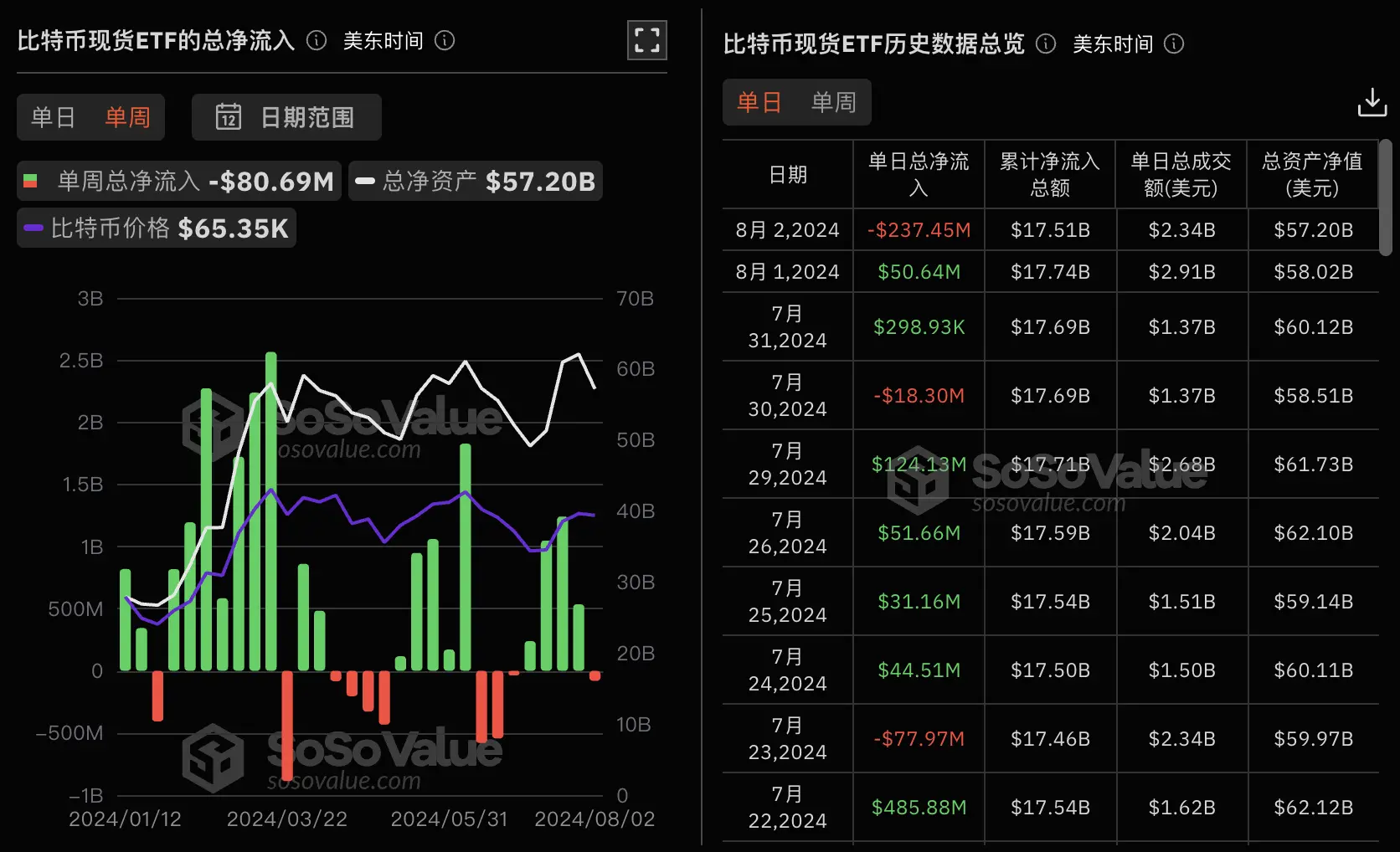Switch chart view to 单日 mode
The height and width of the screenshot is (852, 1400).
click(53, 117)
